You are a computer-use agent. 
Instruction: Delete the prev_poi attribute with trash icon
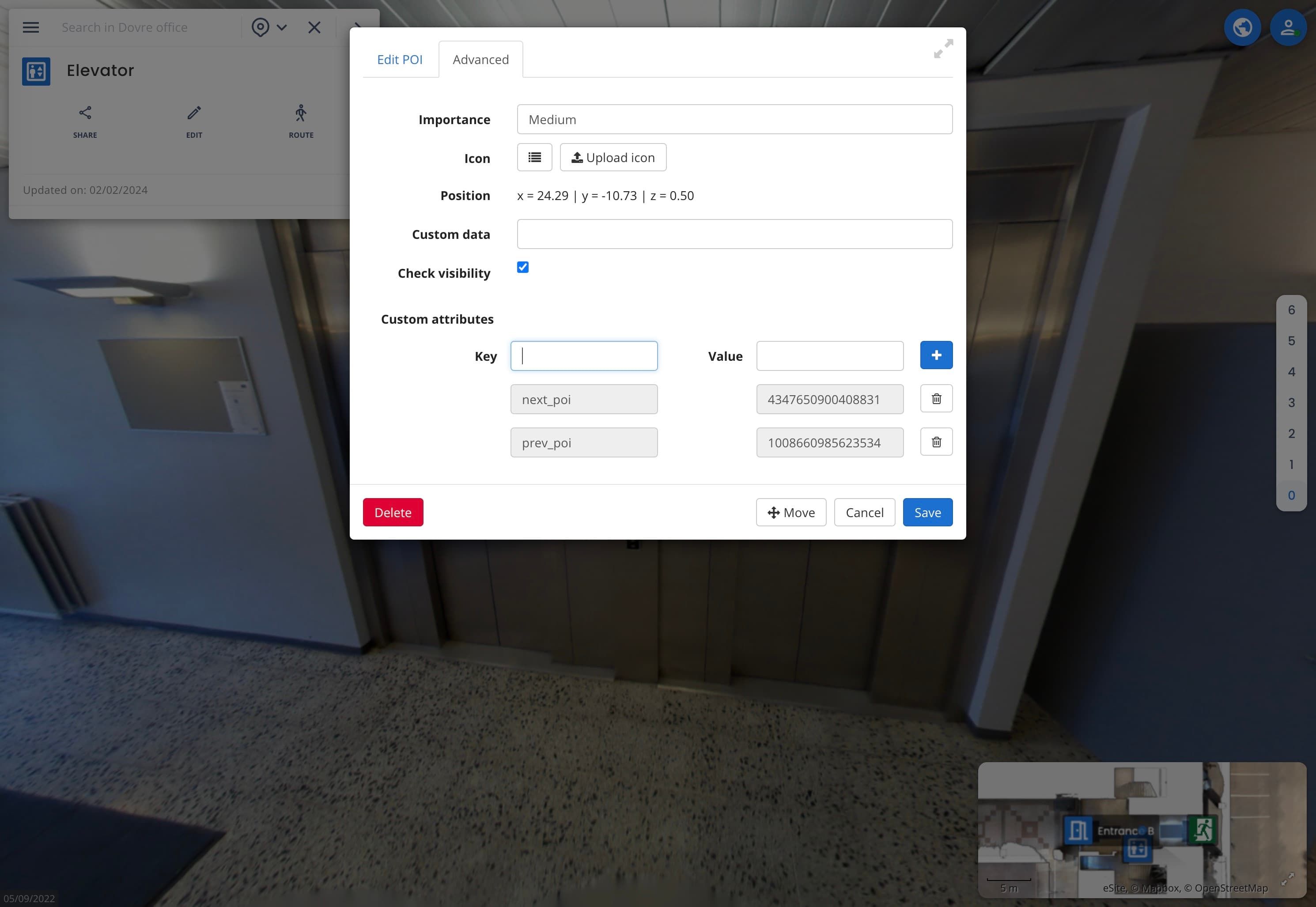pos(936,442)
